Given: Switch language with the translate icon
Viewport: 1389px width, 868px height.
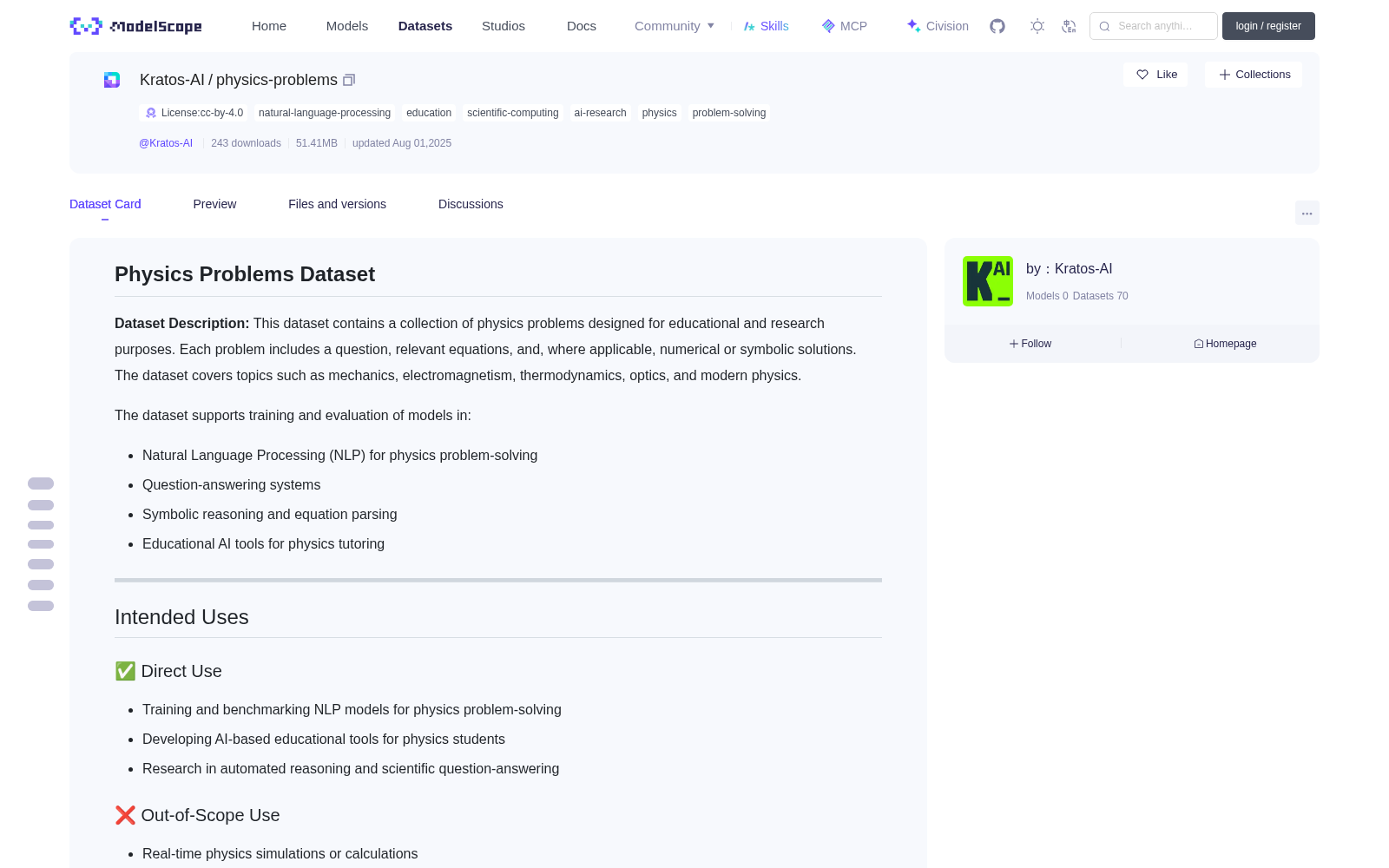Looking at the screenshot, I should (1069, 26).
